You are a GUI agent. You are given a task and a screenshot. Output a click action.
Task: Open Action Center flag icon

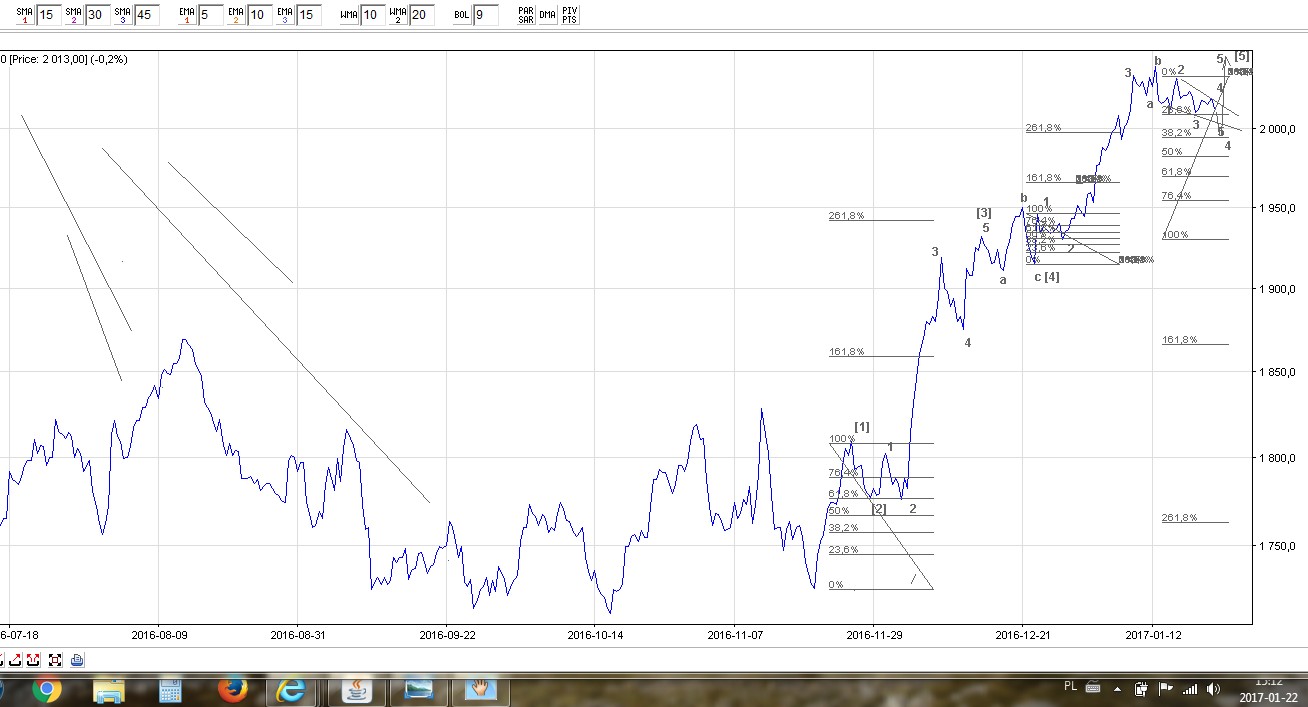point(1165,688)
